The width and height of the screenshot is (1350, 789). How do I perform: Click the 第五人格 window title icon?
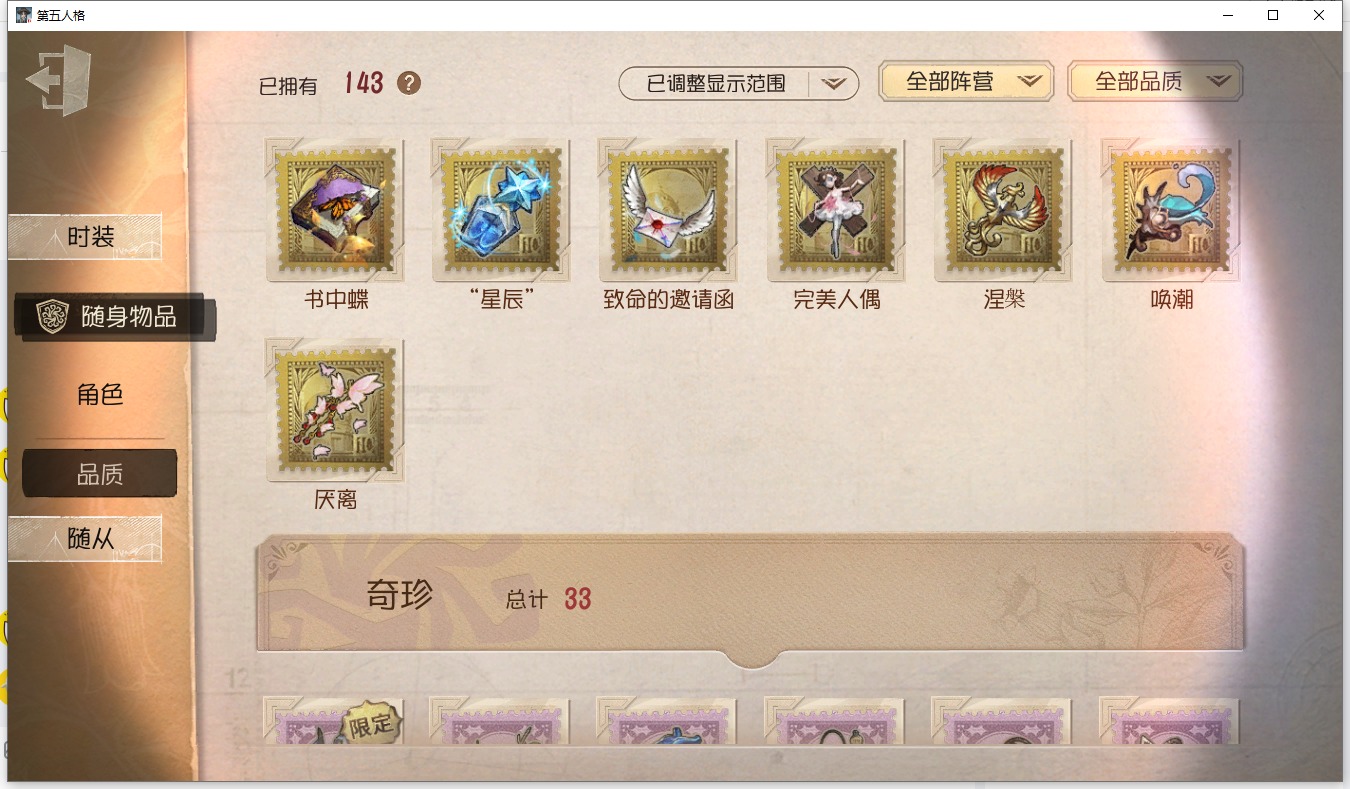[24, 15]
